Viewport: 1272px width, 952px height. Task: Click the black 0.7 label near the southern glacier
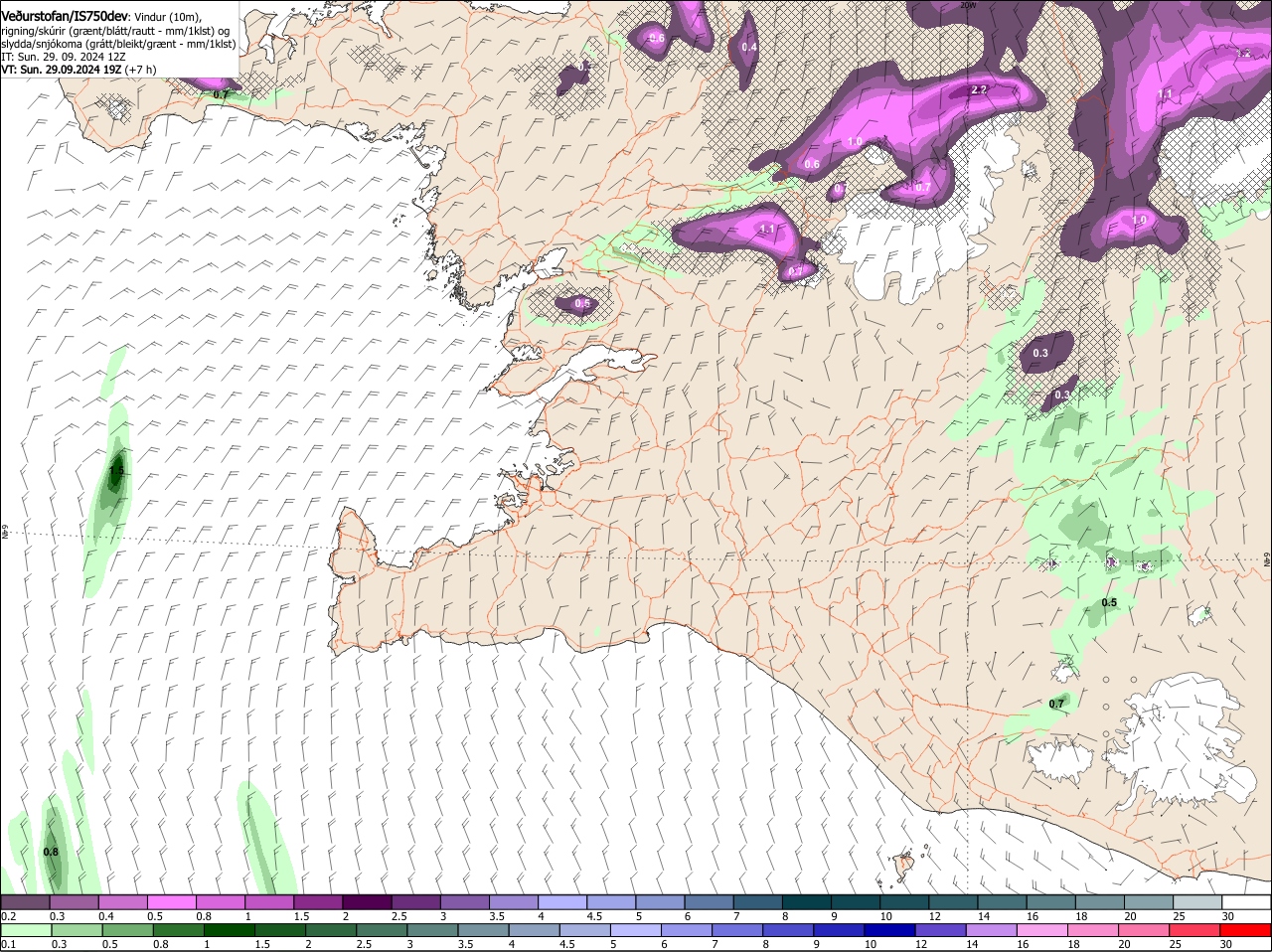coord(1056,704)
